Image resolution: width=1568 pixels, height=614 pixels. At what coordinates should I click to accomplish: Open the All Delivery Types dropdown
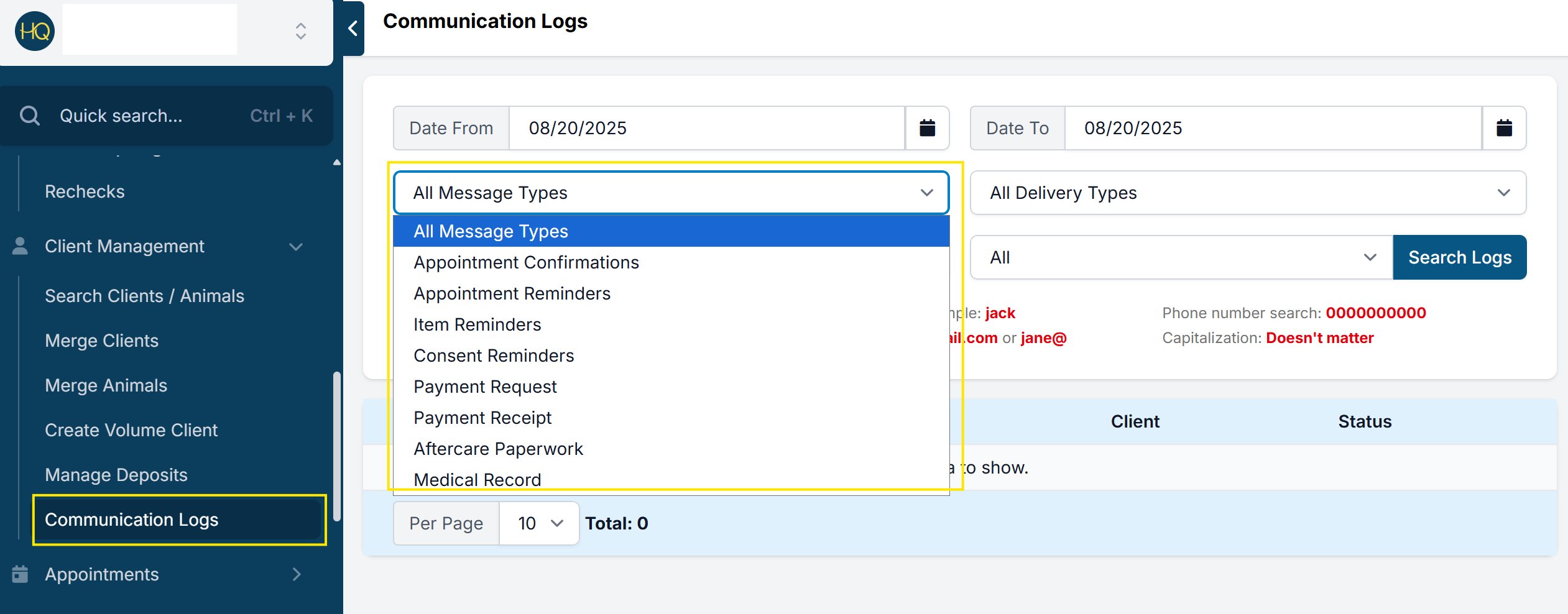(x=1248, y=193)
